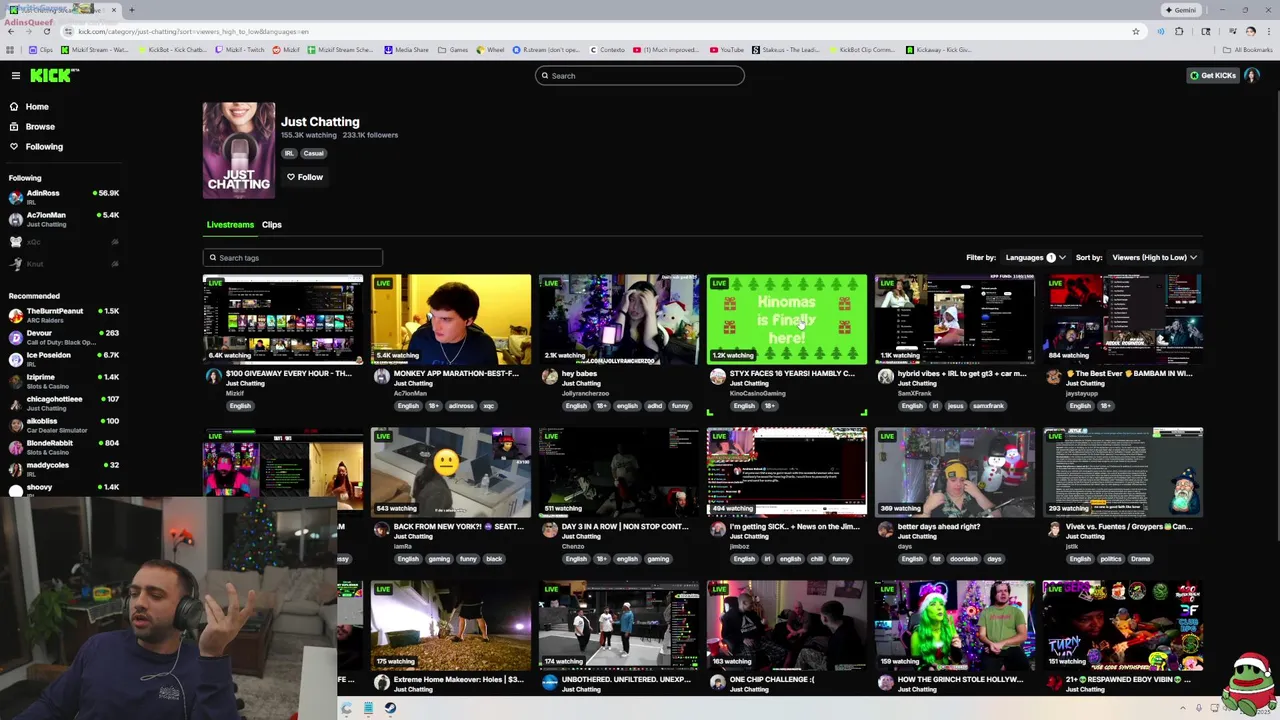
Task: Select the 'samxfrank' tag chip
Action: pyautogui.click(x=988, y=406)
